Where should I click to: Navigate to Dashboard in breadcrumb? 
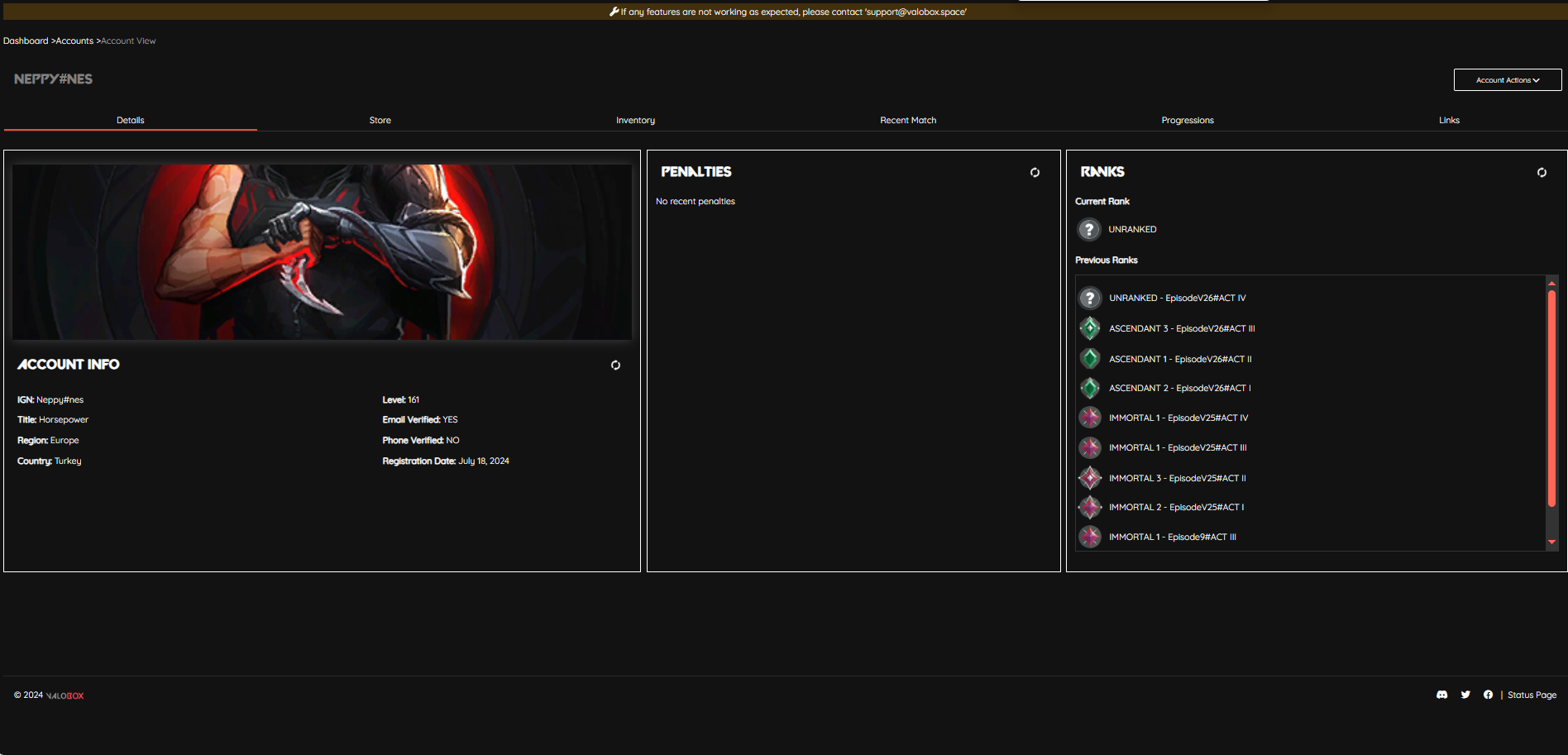(26, 41)
